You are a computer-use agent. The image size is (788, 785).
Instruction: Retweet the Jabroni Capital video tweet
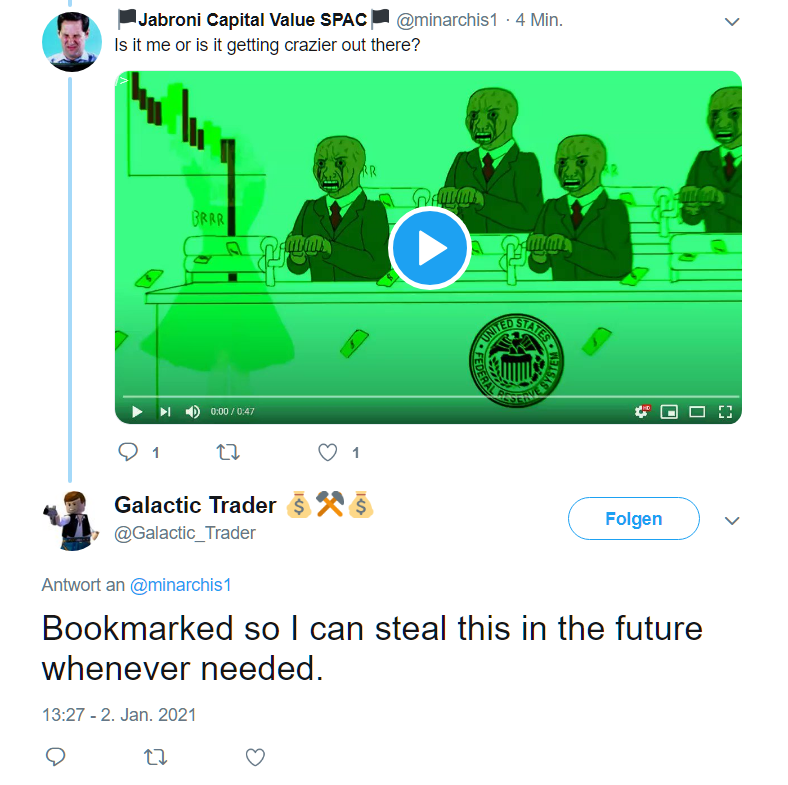tap(228, 452)
